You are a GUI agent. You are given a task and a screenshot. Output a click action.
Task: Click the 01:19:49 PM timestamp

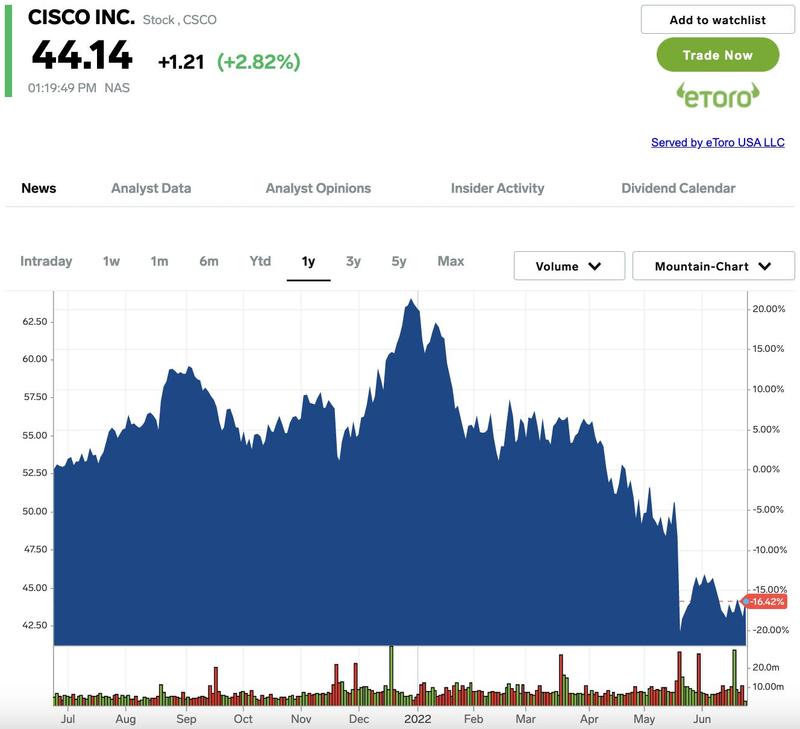[x=62, y=88]
